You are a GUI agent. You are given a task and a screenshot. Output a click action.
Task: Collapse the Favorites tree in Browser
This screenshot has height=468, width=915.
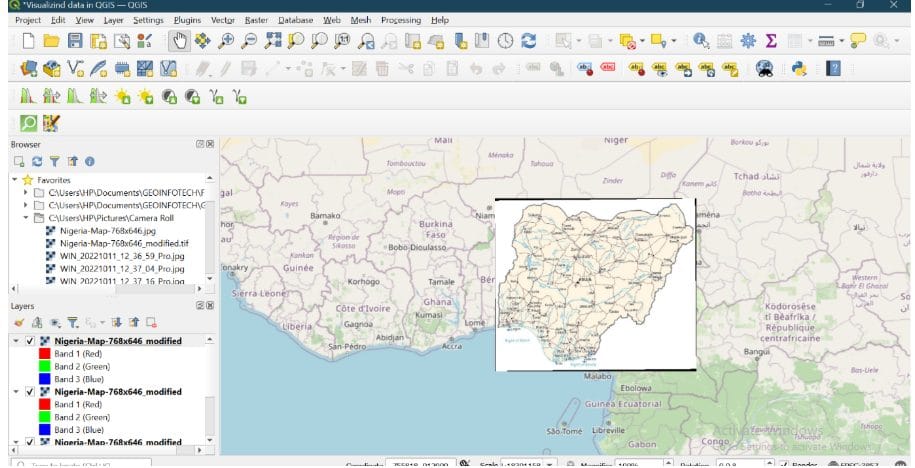15,180
